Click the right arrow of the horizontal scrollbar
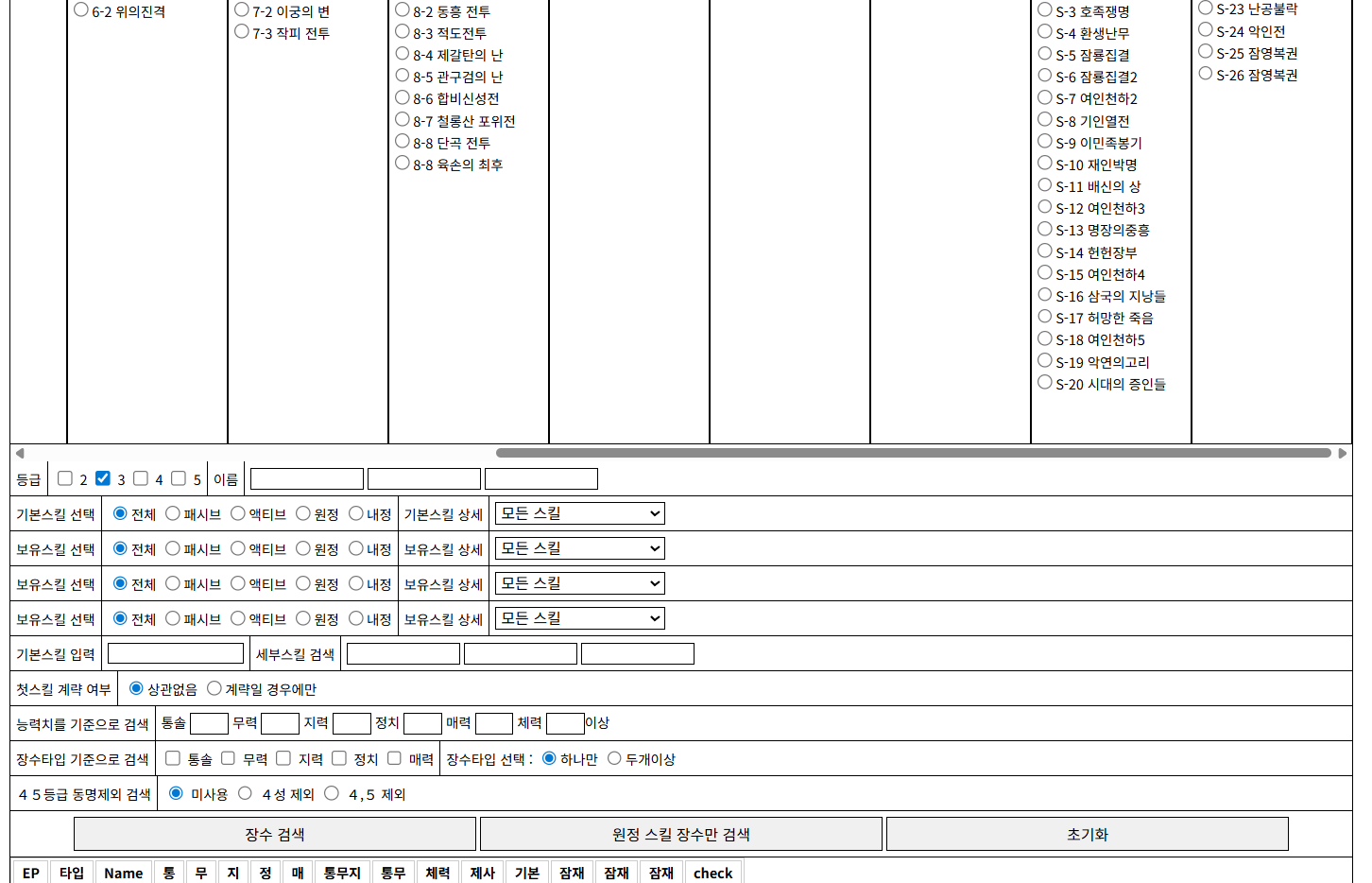This screenshot has height=883, width=1372. point(1342,454)
